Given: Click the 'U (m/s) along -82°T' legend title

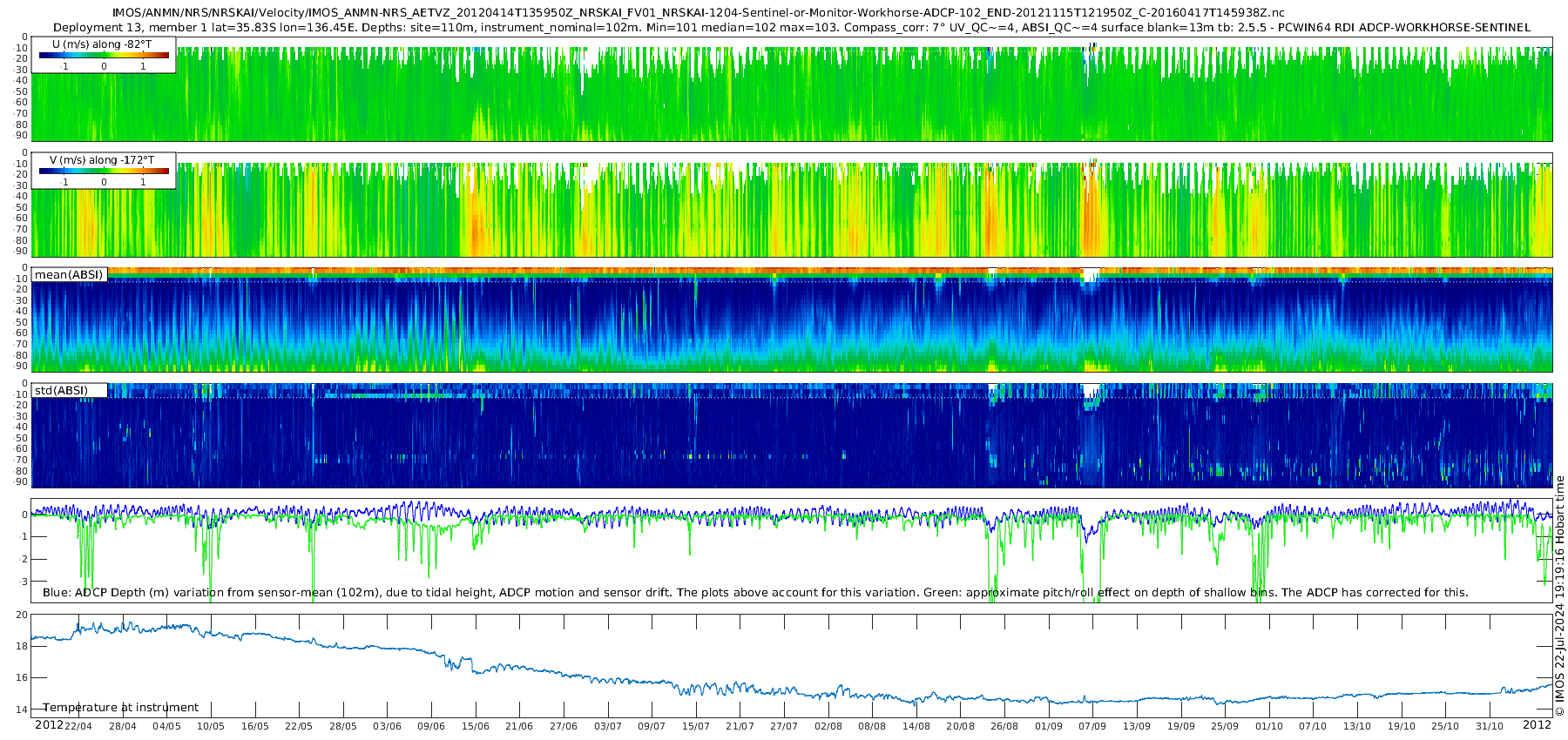Looking at the screenshot, I should (x=102, y=44).
